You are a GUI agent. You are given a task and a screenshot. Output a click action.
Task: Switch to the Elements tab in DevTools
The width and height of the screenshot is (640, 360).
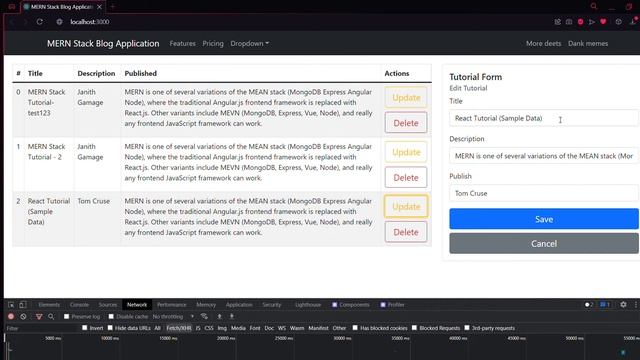click(49, 304)
